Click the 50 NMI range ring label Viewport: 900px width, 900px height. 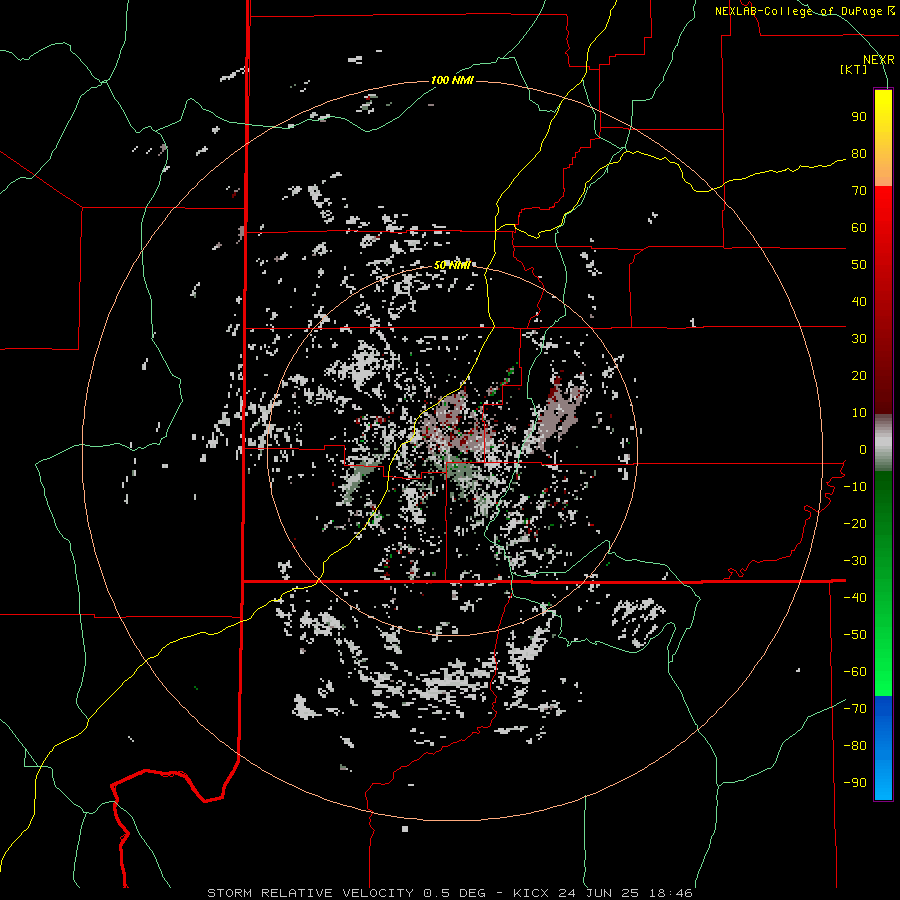tap(452, 265)
